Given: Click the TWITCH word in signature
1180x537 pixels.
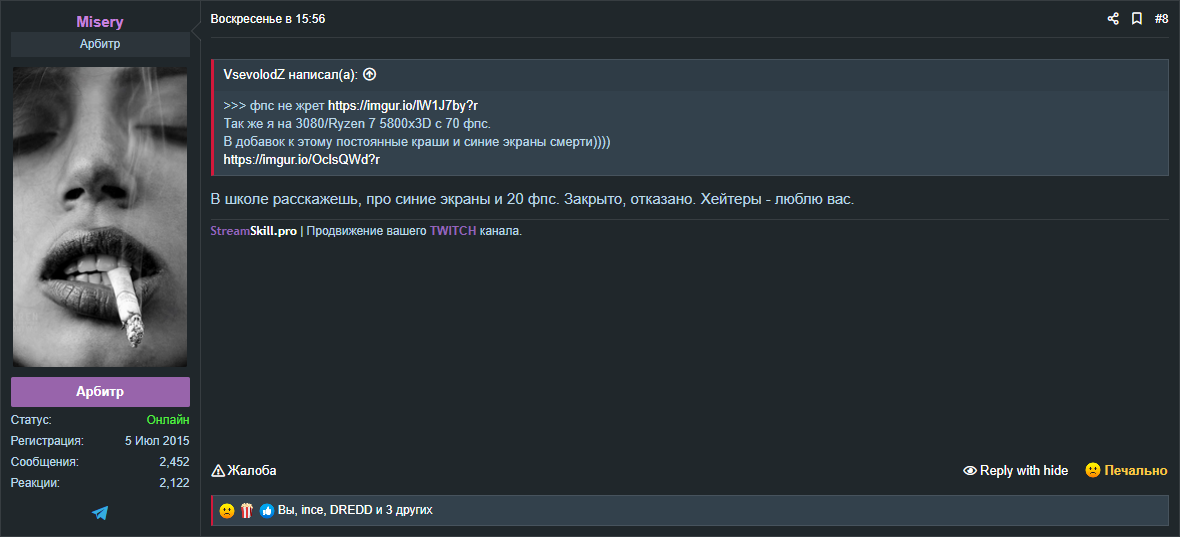Looking at the screenshot, I should (453, 231).
